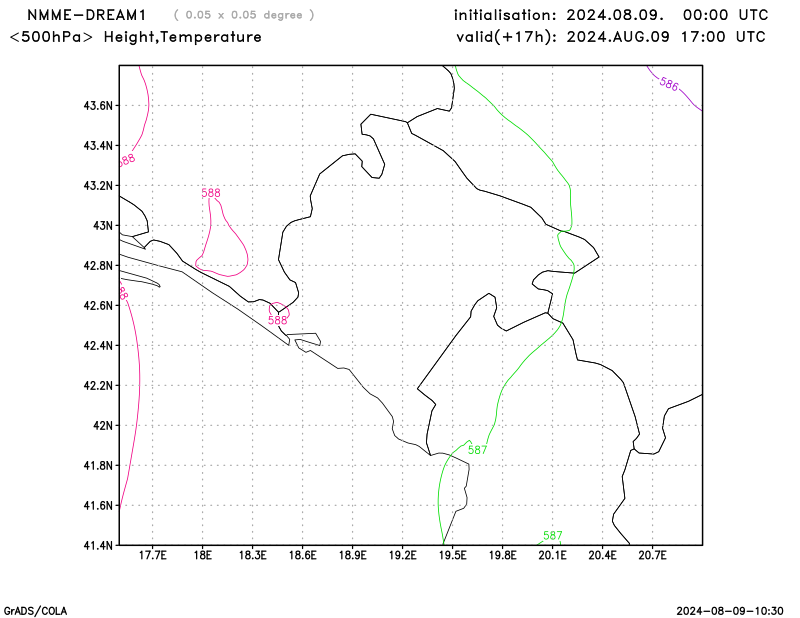Click the 41.8N latitude label
The width and height of the screenshot is (800, 618).
pyautogui.click(x=98, y=465)
